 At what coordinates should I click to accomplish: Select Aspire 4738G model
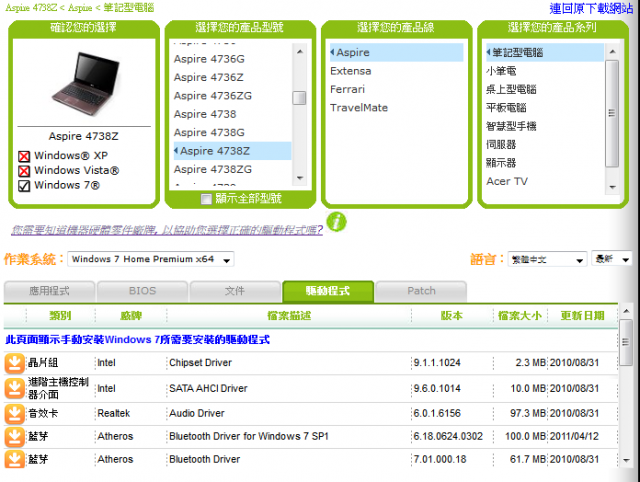click(x=209, y=133)
